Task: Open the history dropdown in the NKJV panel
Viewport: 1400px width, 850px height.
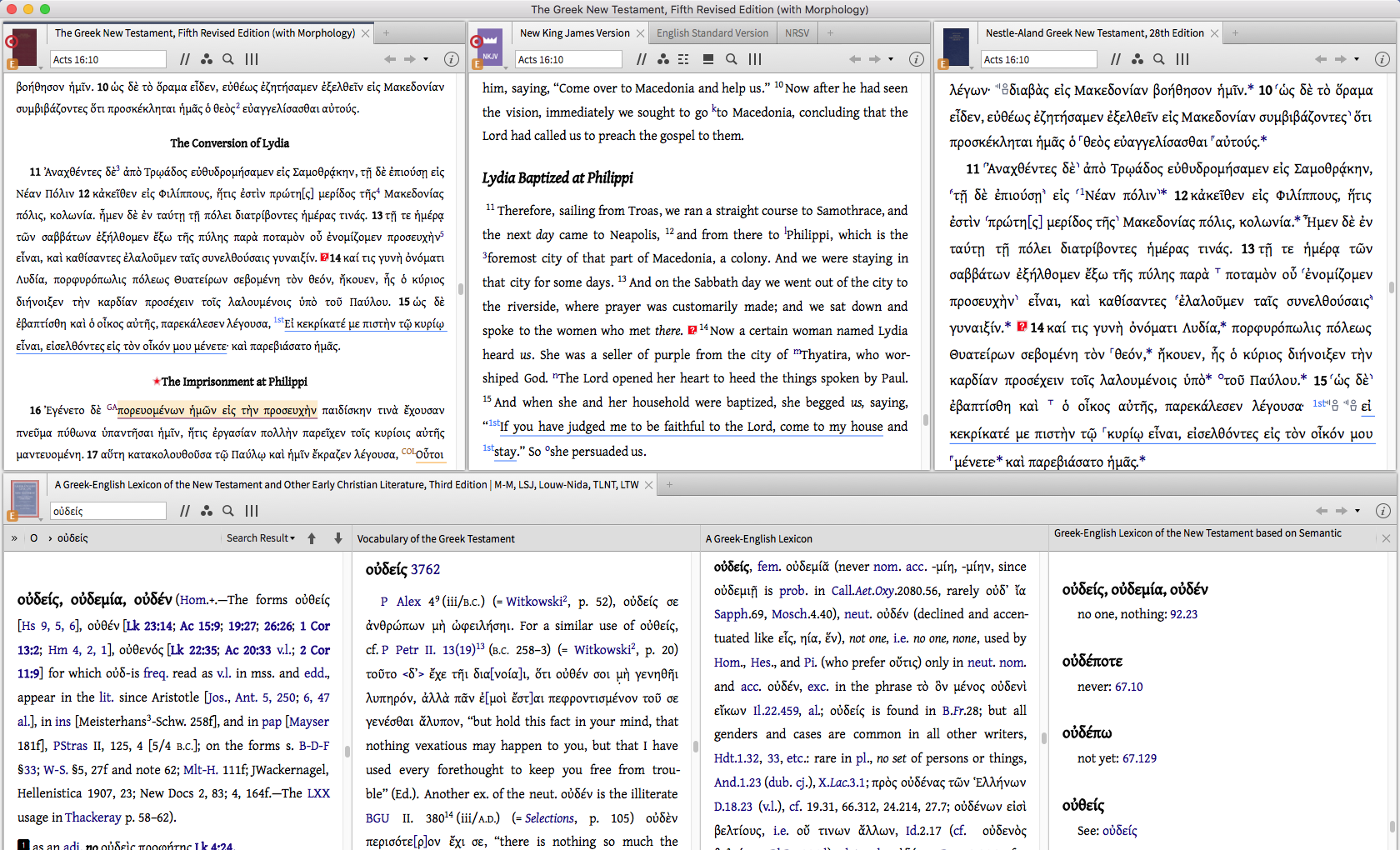Action: pos(891,59)
